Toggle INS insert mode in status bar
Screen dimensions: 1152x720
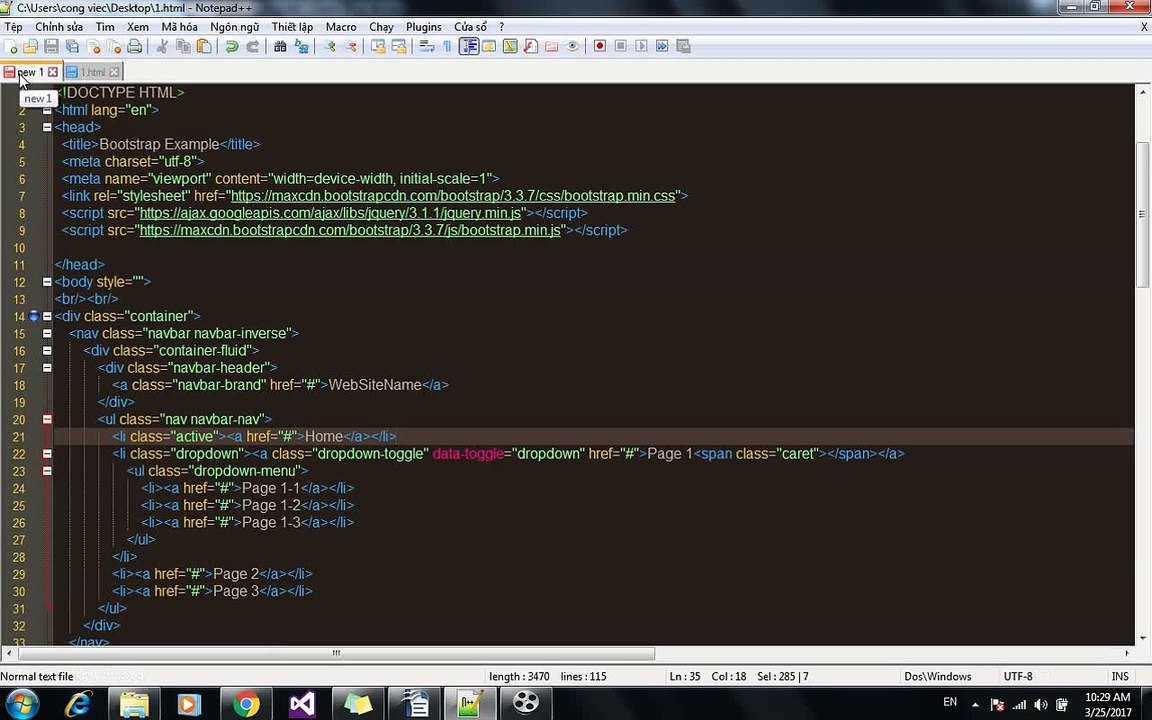tap(1120, 677)
